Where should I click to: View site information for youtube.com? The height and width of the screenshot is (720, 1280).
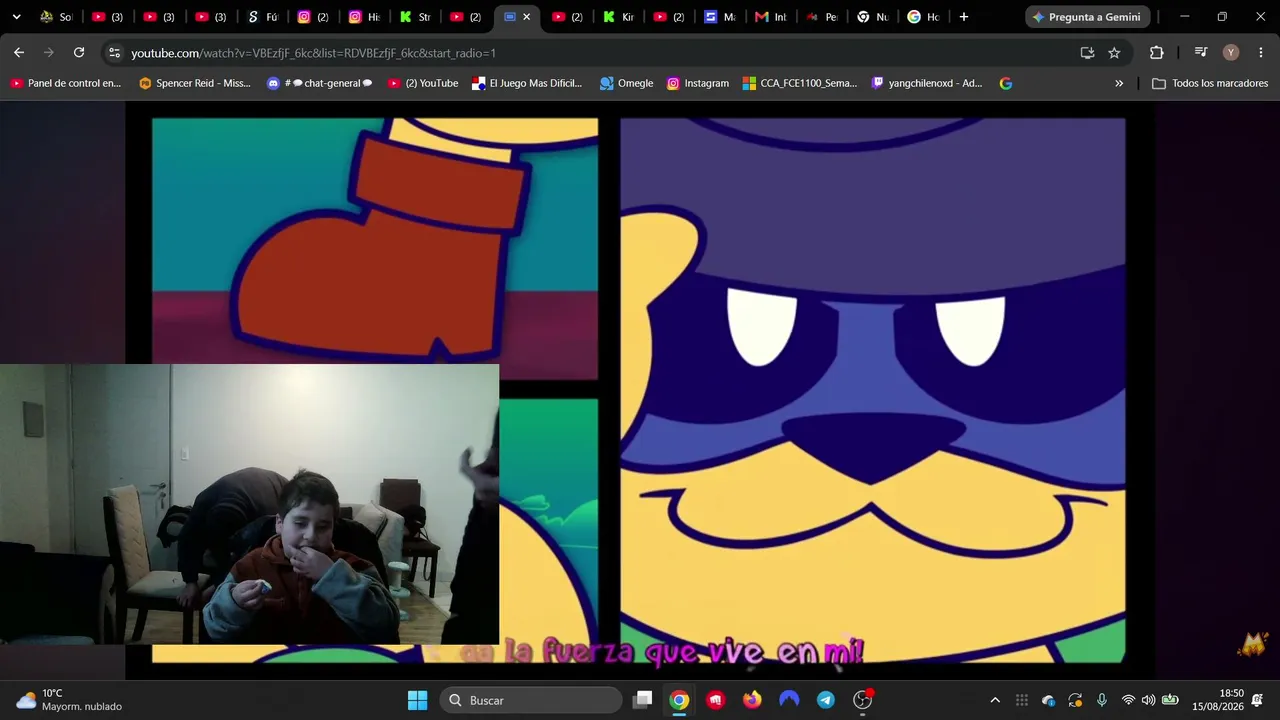click(x=114, y=53)
